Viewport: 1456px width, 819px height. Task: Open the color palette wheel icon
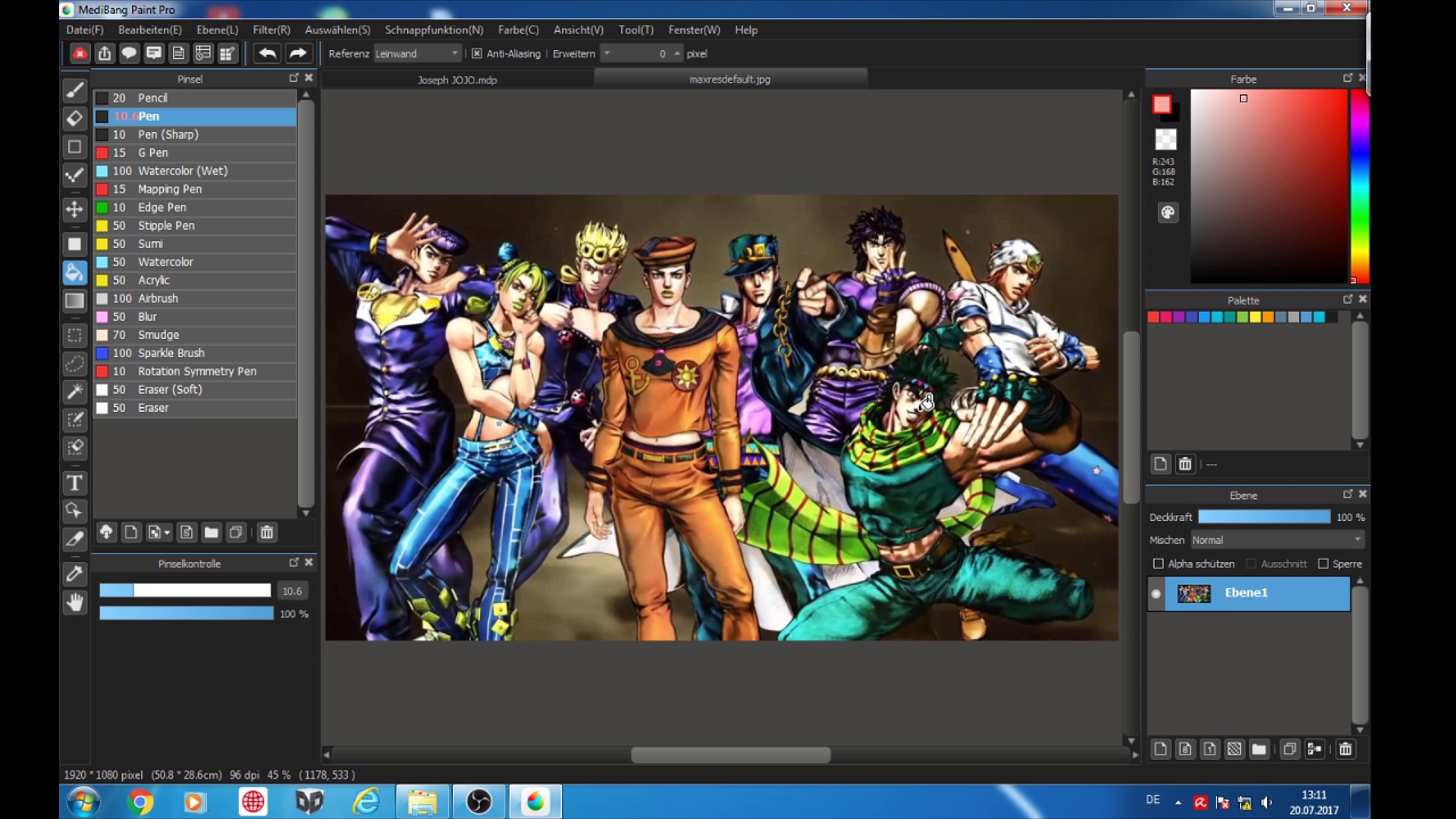[1168, 212]
